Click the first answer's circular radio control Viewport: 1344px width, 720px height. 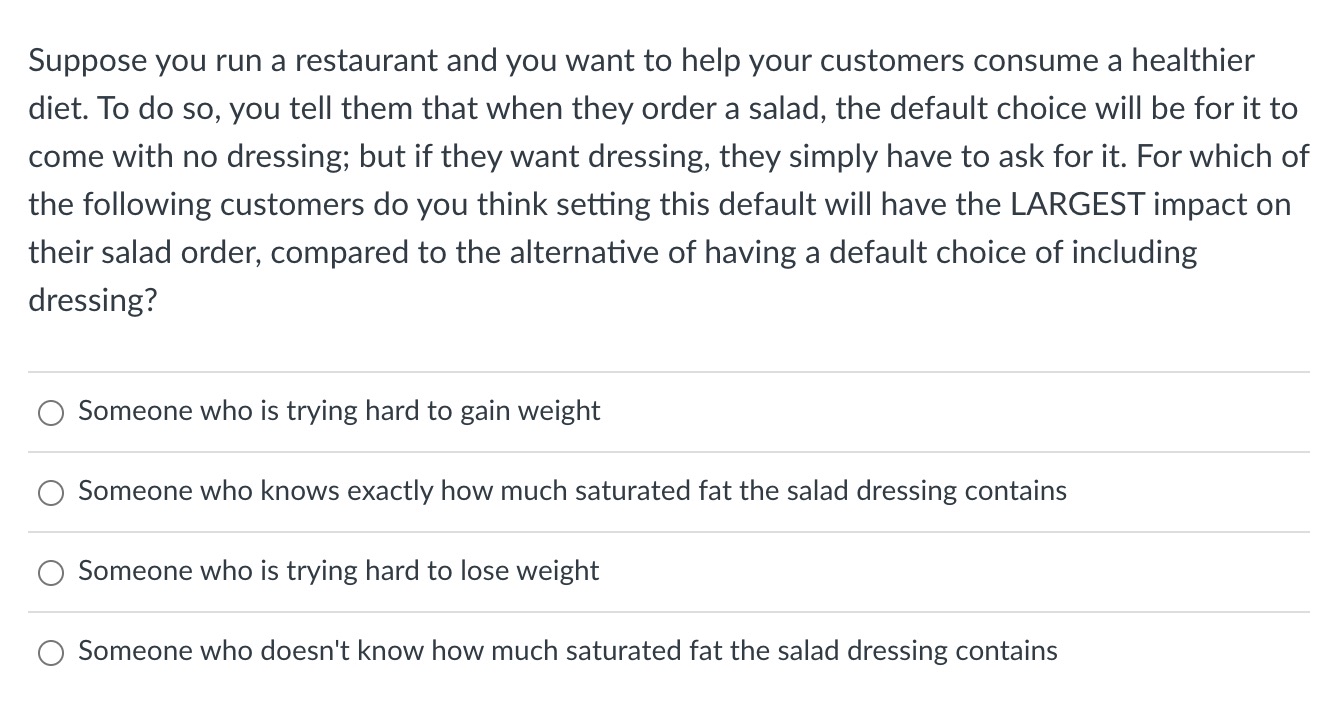51,411
